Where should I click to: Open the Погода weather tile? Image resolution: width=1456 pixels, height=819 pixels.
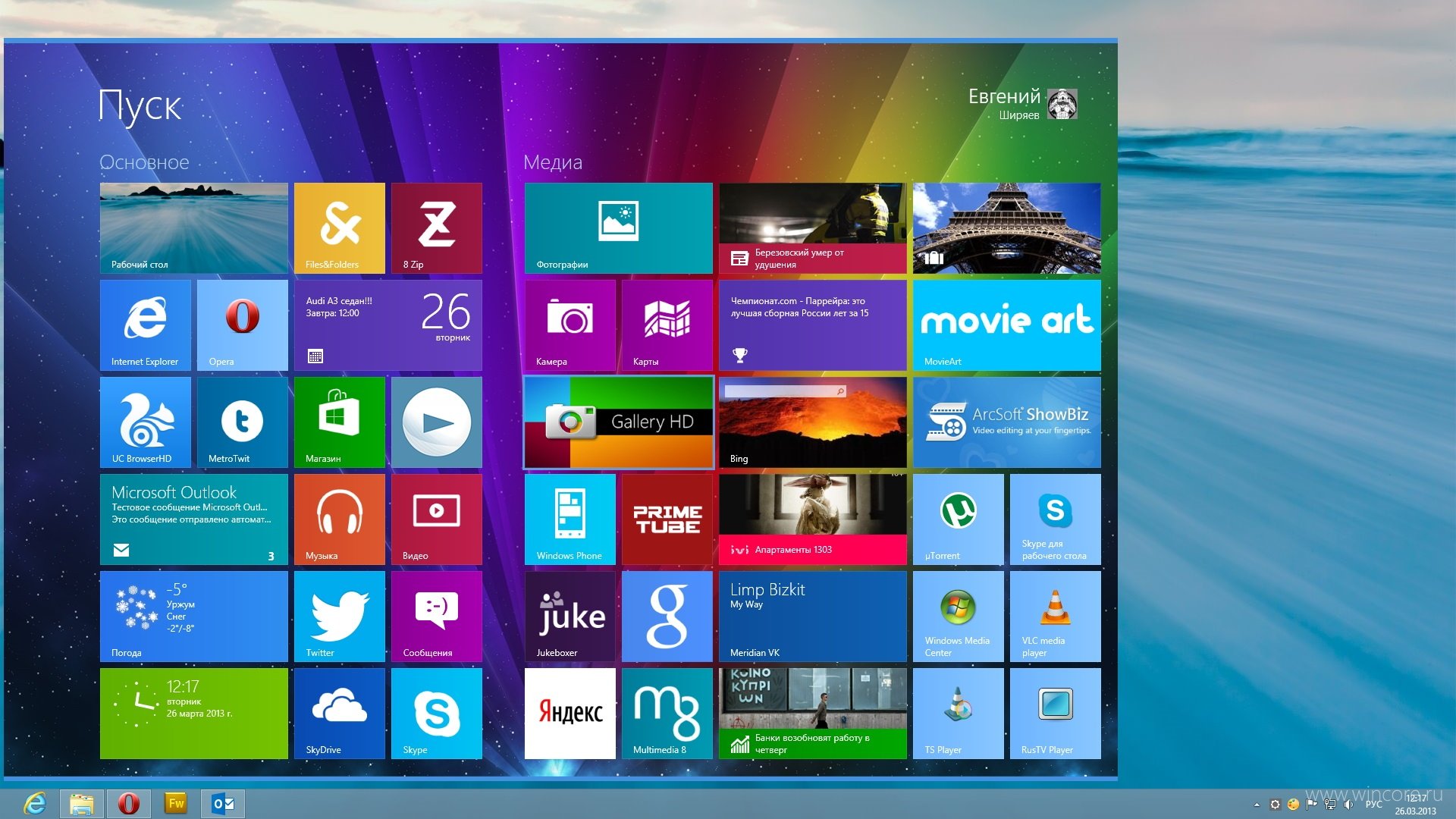[193, 617]
